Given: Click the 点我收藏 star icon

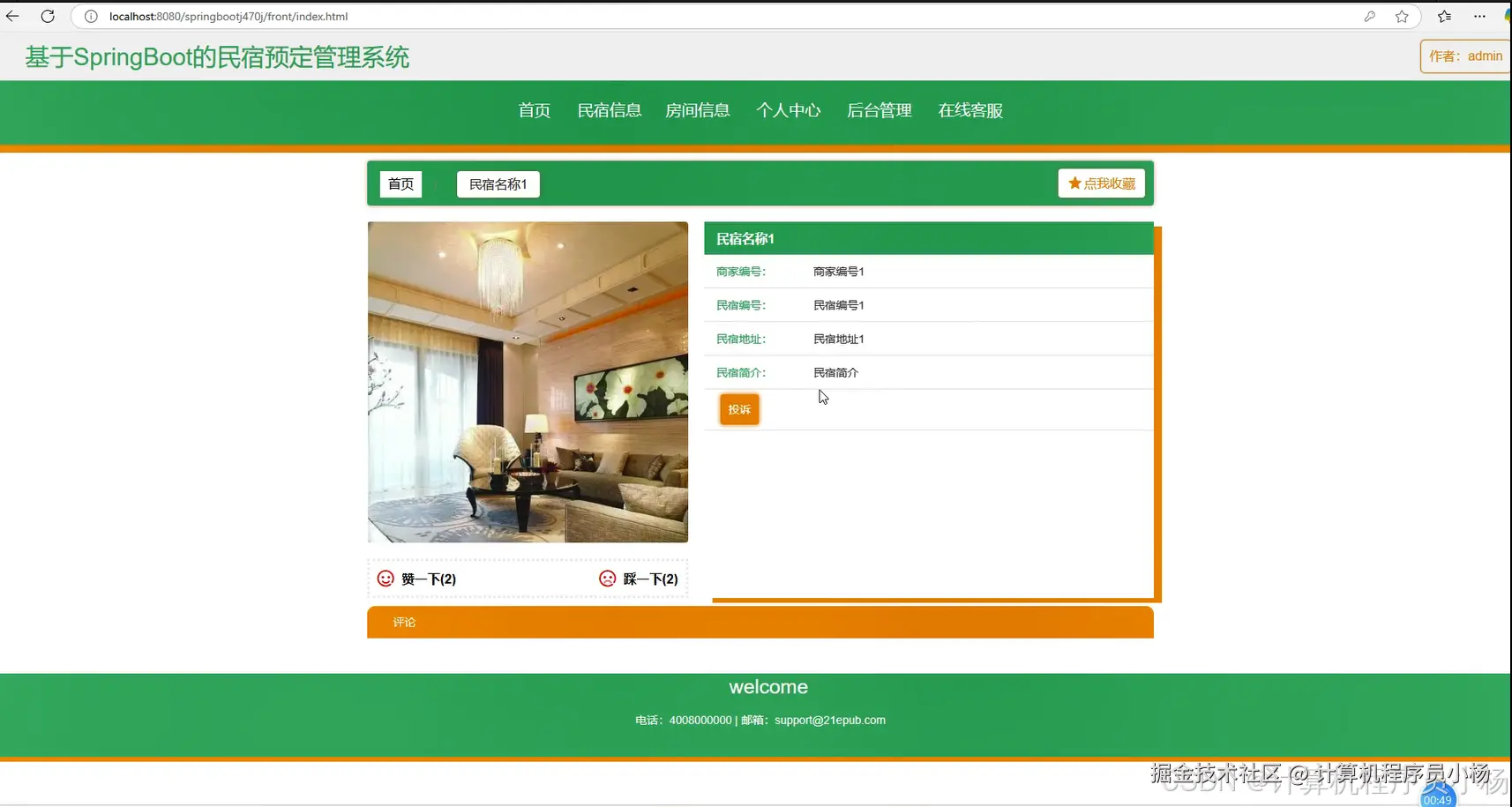Looking at the screenshot, I should click(1074, 183).
